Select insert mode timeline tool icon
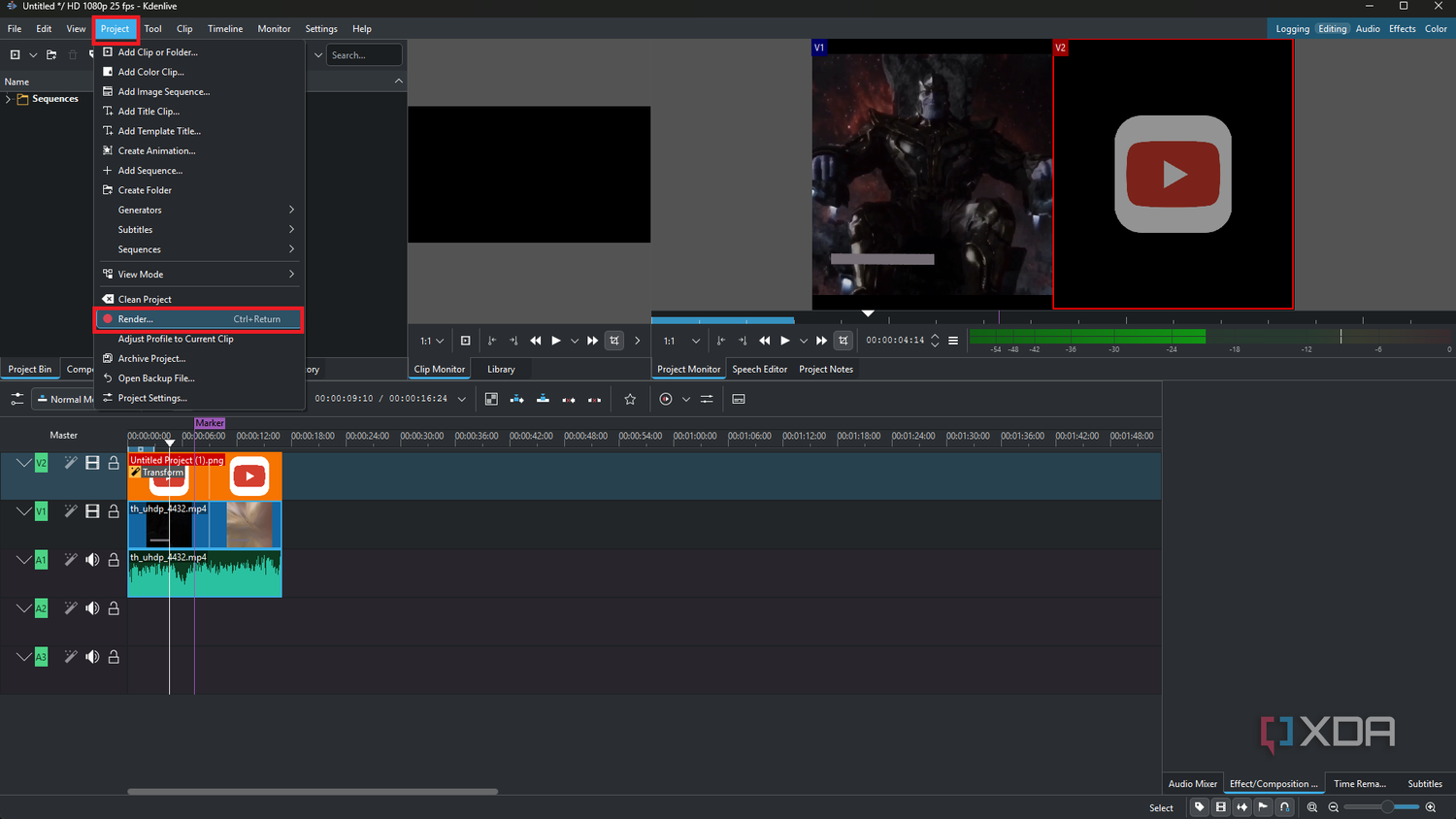Screen dimensions: 1456x819 pos(516,399)
